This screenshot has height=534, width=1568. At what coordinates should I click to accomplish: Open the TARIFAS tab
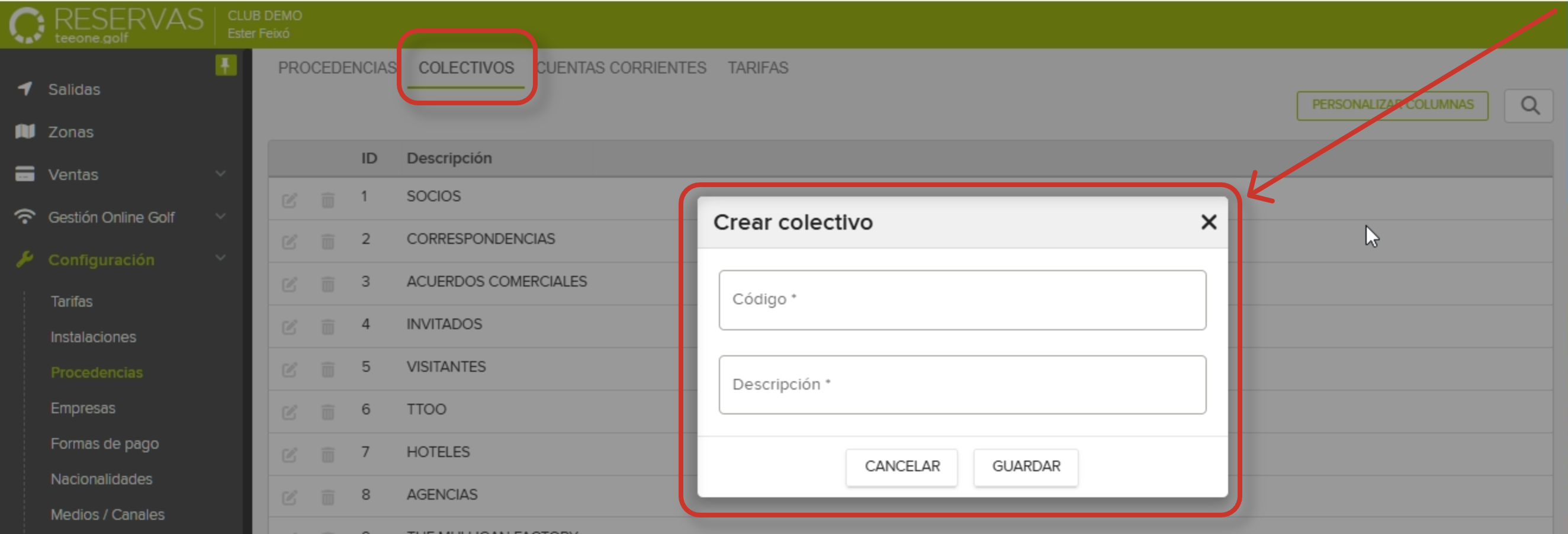758,67
